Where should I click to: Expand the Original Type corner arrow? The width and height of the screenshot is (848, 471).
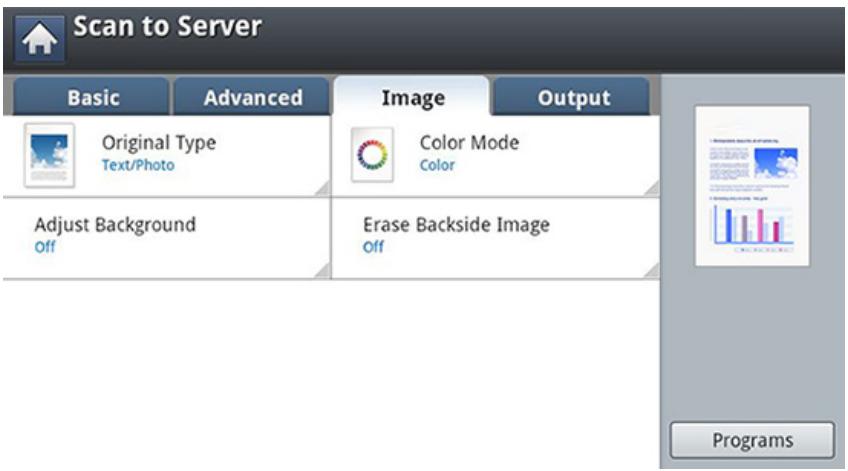pyautogui.click(x=323, y=189)
